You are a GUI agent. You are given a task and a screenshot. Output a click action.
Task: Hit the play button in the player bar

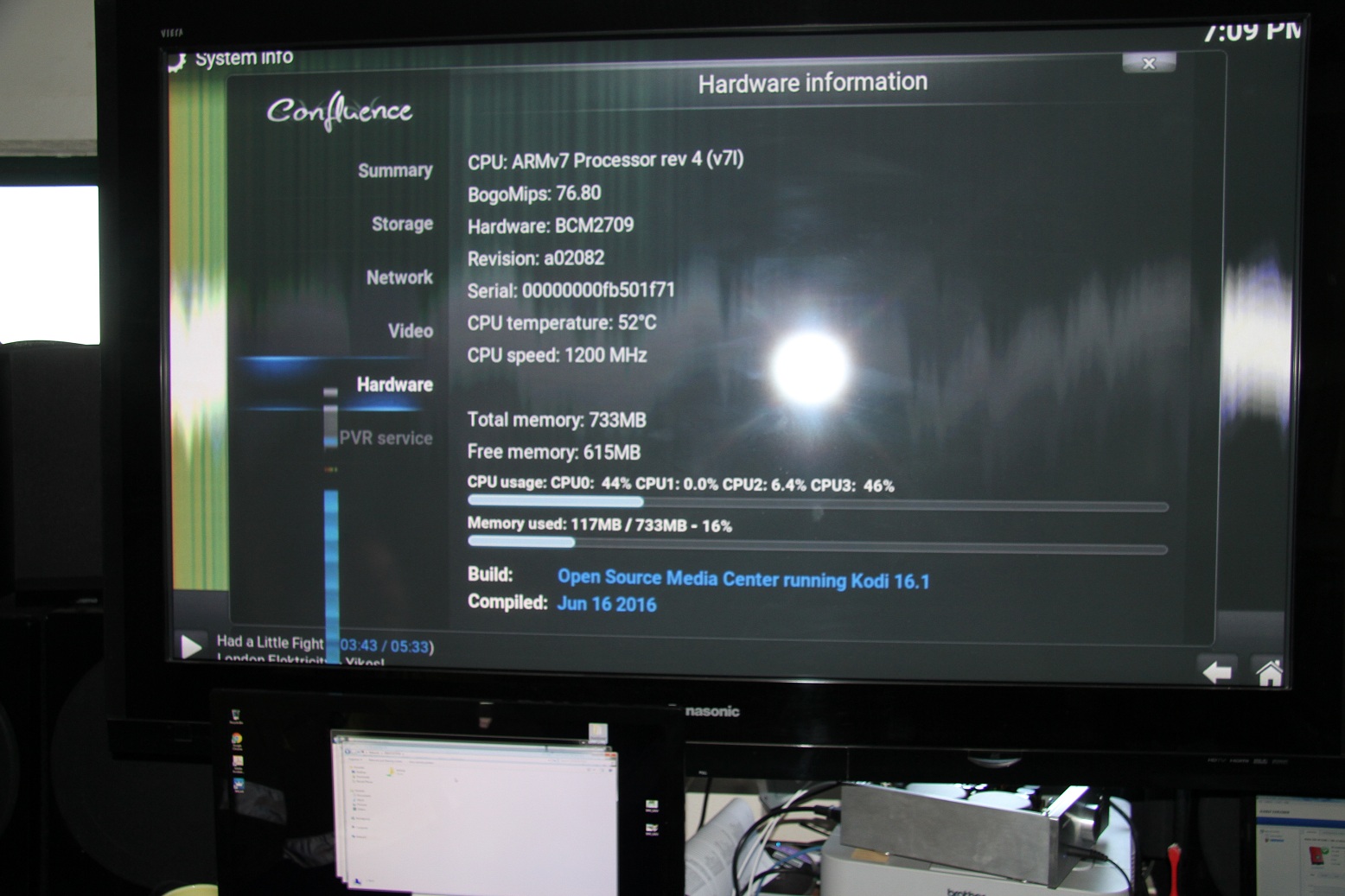[191, 646]
